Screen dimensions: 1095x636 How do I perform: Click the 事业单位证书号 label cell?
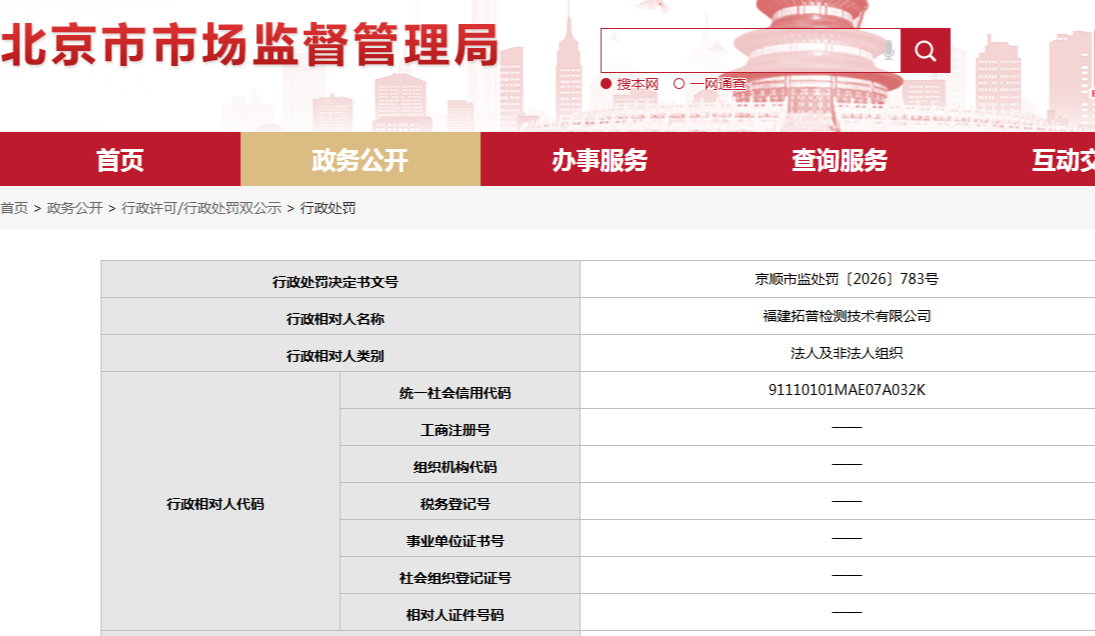(x=460, y=538)
